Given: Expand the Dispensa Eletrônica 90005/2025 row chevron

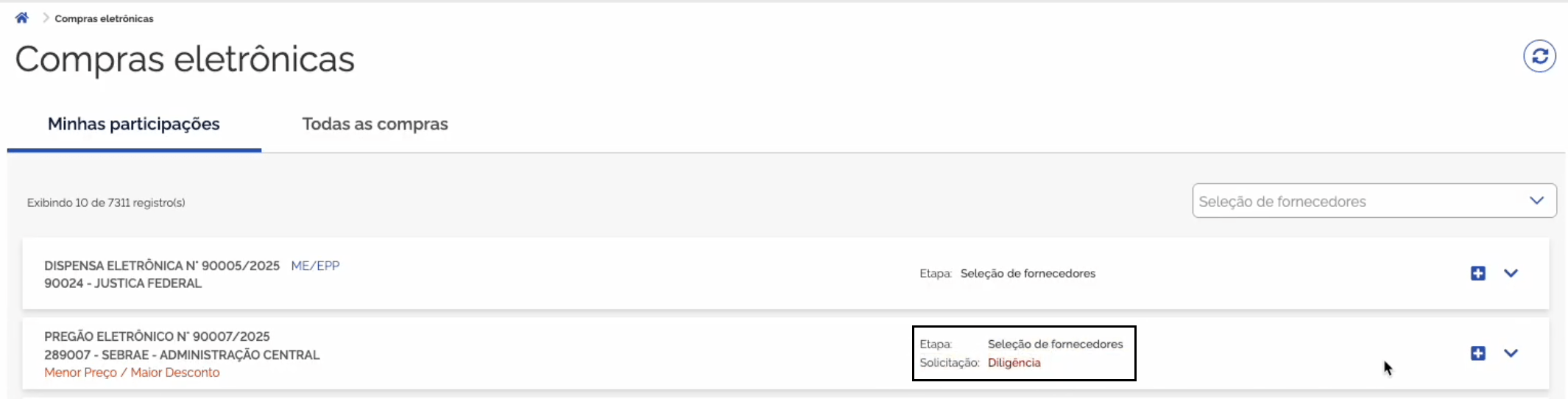Looking at the screenshot, I should 1511,273.
